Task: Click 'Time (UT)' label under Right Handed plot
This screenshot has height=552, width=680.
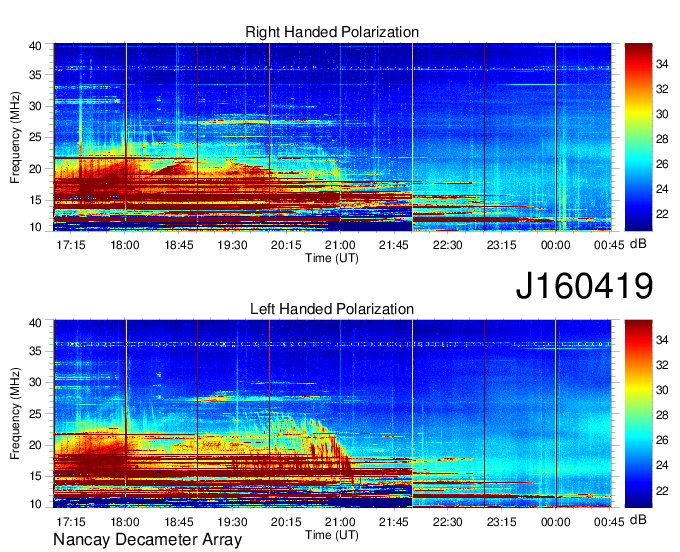Action: click(x=332, y=258)
